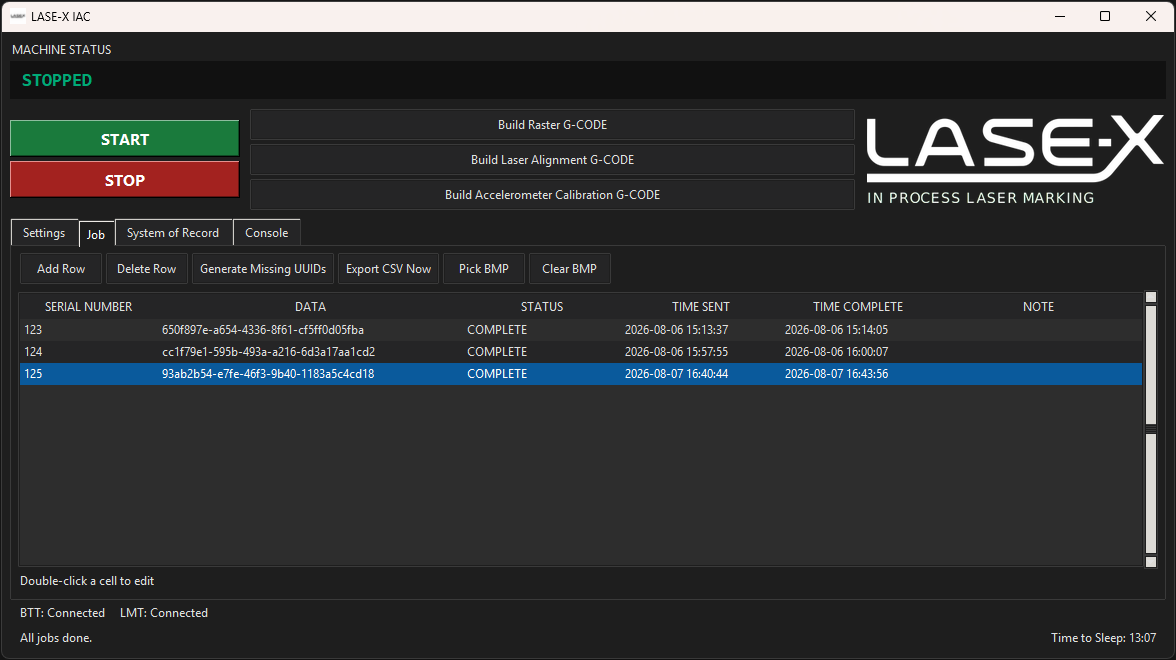Click COMPLETE status in row 125
Image resolution: width=1176 pixels, height=660 pixels.
click(497, 374)
